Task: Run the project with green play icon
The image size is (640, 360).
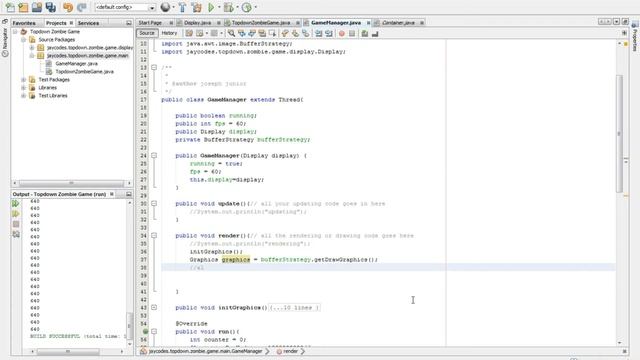Action: pyautogui.click(x=211, y=7)
